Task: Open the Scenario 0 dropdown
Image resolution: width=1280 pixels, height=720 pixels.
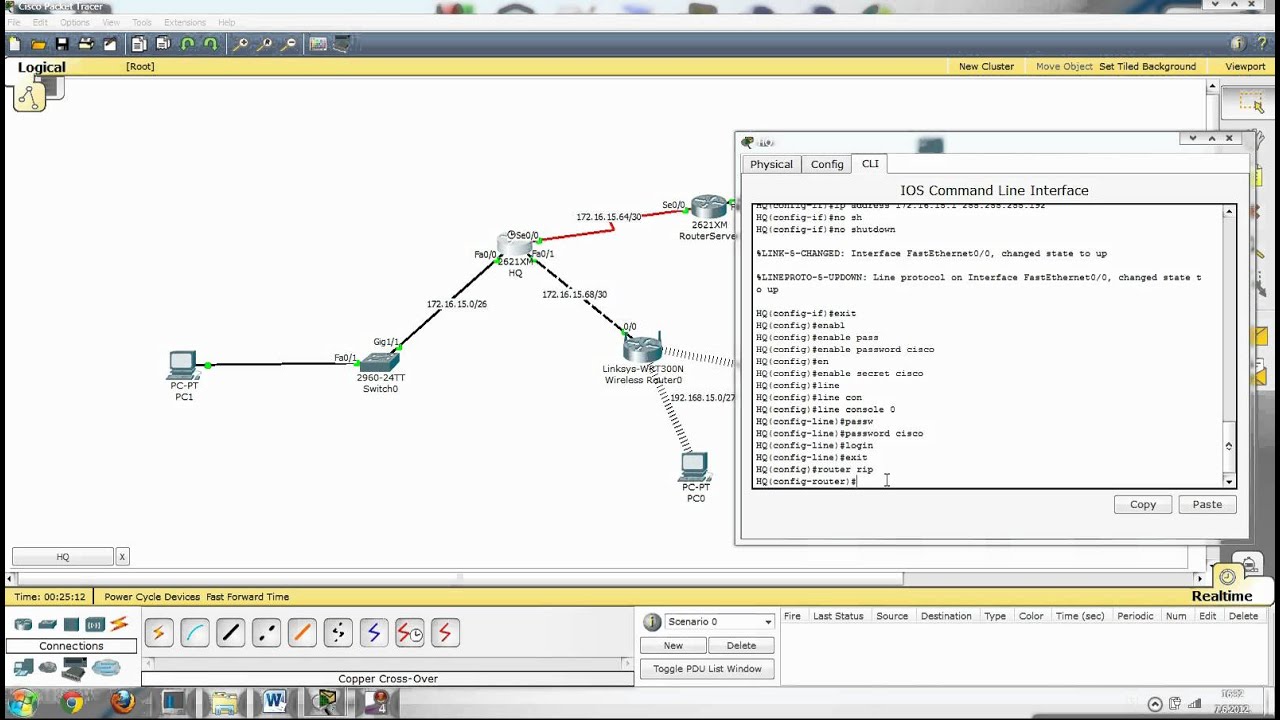Action: [720, 622]
